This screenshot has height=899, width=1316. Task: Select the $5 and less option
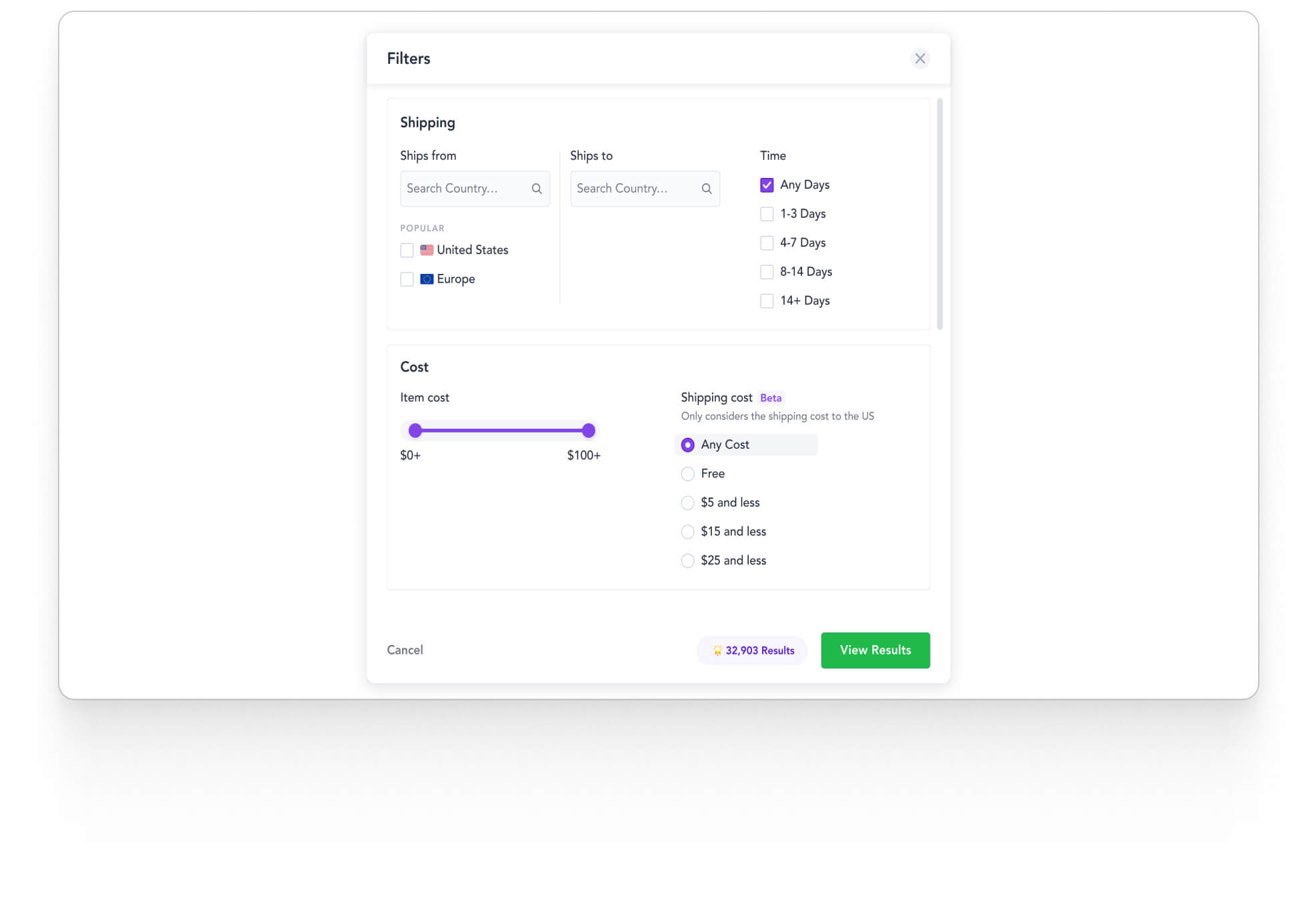tap(687, 502)
